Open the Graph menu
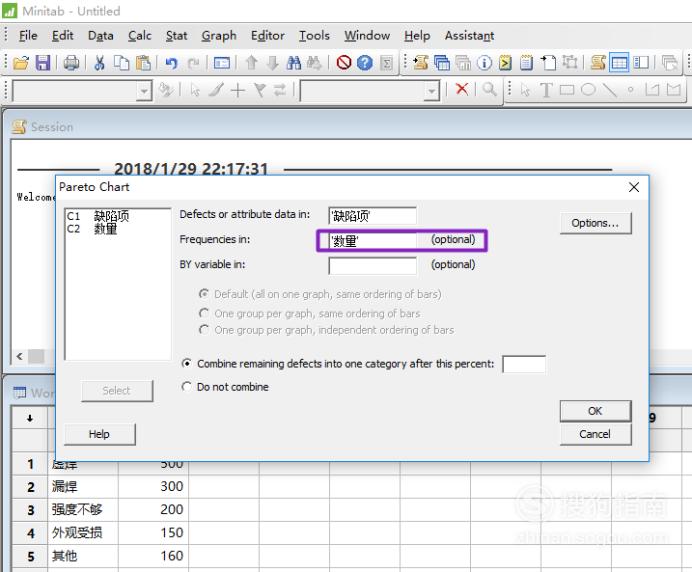This screenshot has height=572, width=692. pos(219,36)
